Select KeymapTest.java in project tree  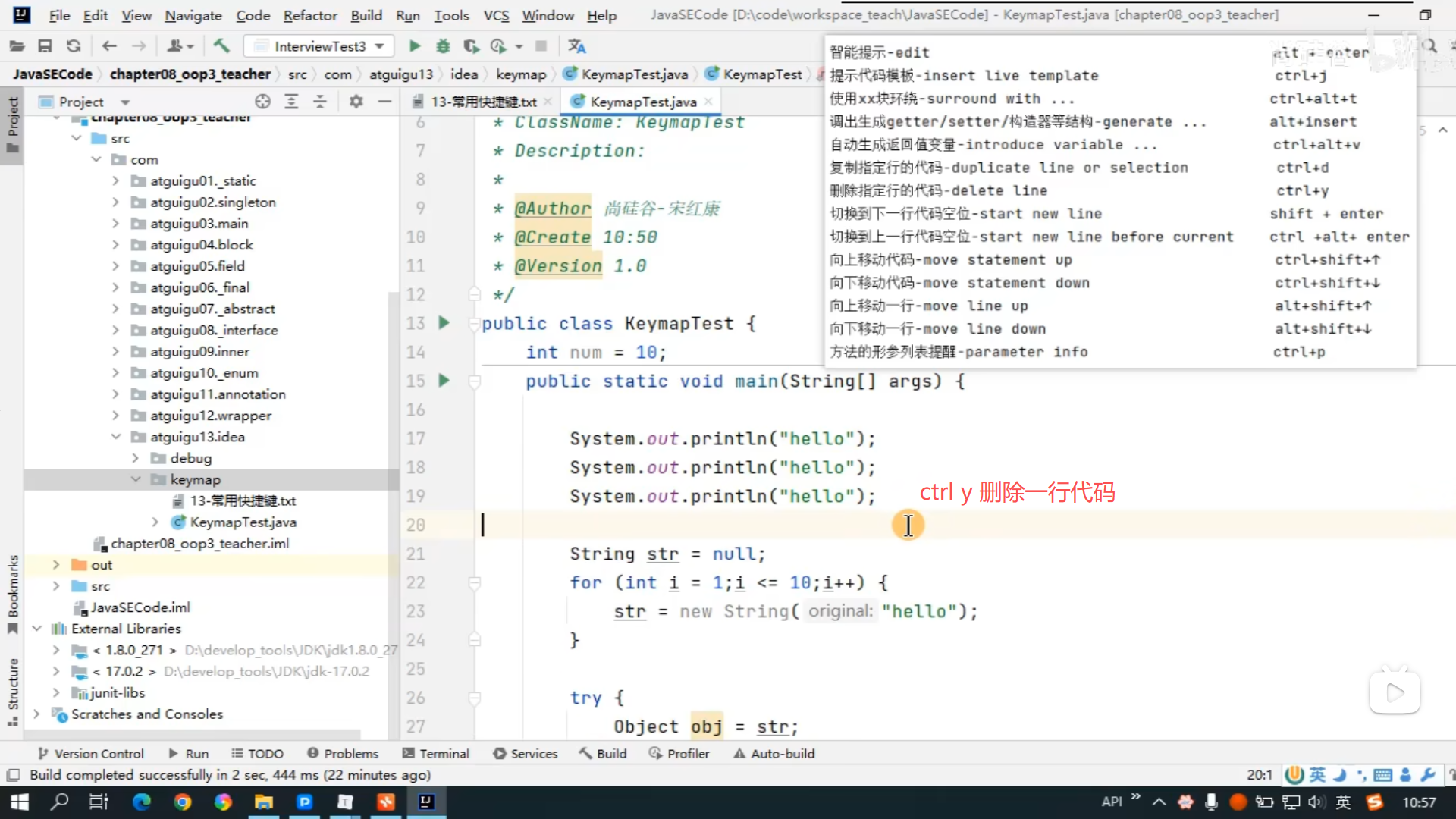[x=243, y=522]
